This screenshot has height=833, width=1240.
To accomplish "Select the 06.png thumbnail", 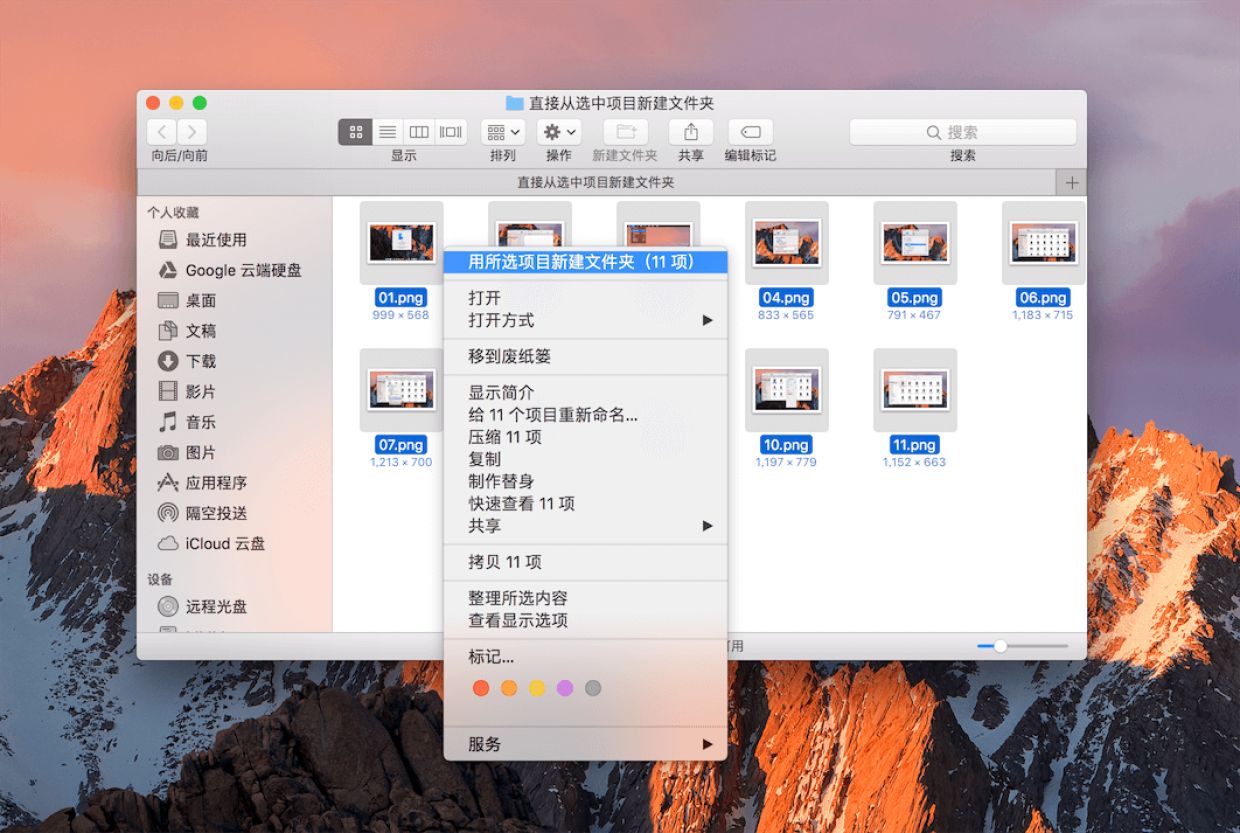I will click(x=1043, y=243).
